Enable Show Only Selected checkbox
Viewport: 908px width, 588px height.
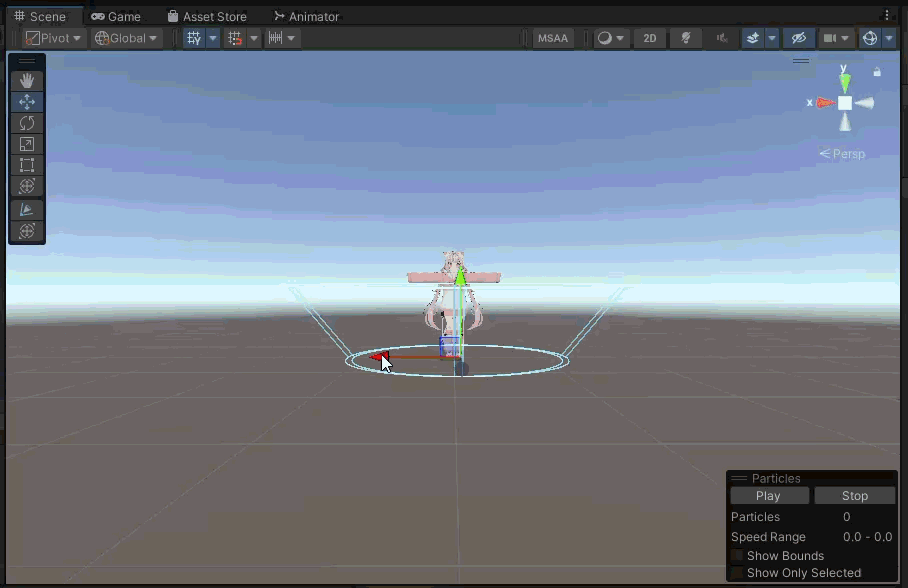point(738,573)
